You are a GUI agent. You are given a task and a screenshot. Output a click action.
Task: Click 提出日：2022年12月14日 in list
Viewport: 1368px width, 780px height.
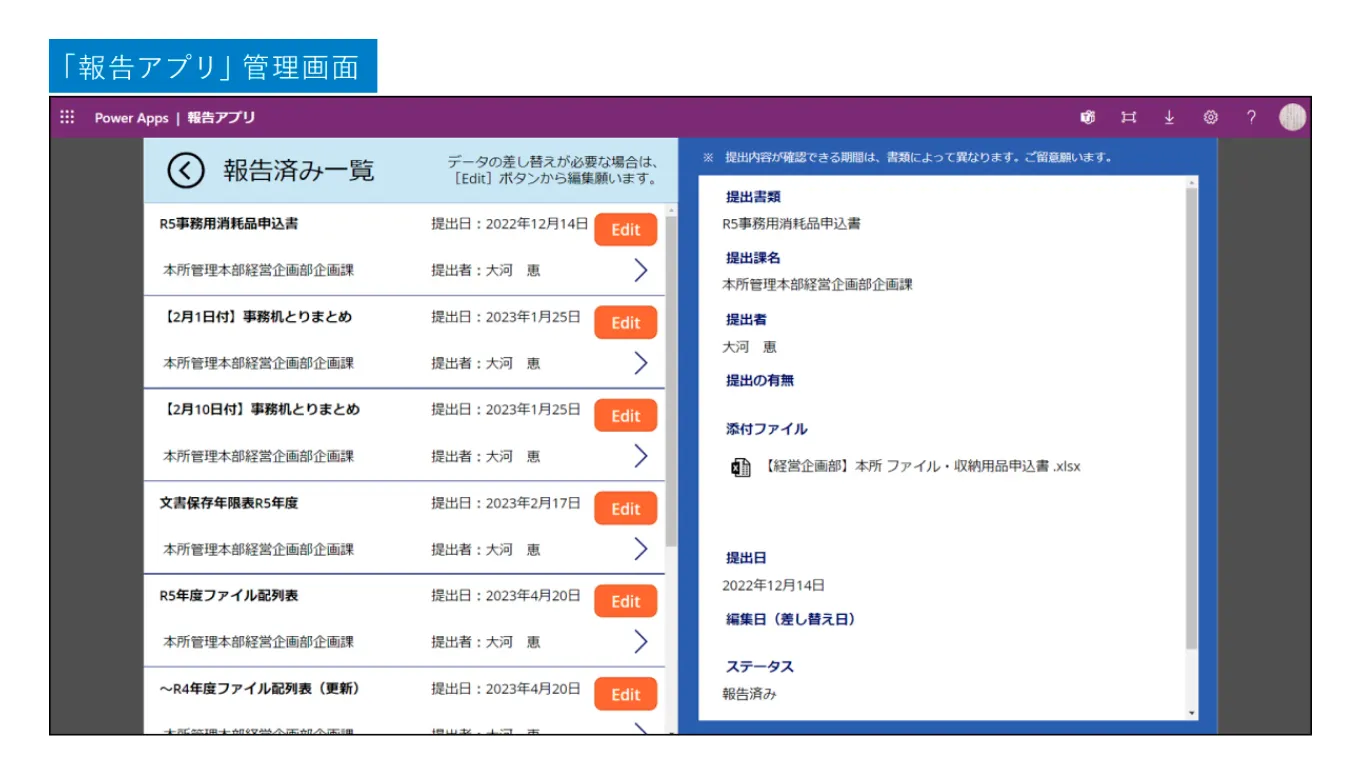pyautogui.click(x=510, y=224)
